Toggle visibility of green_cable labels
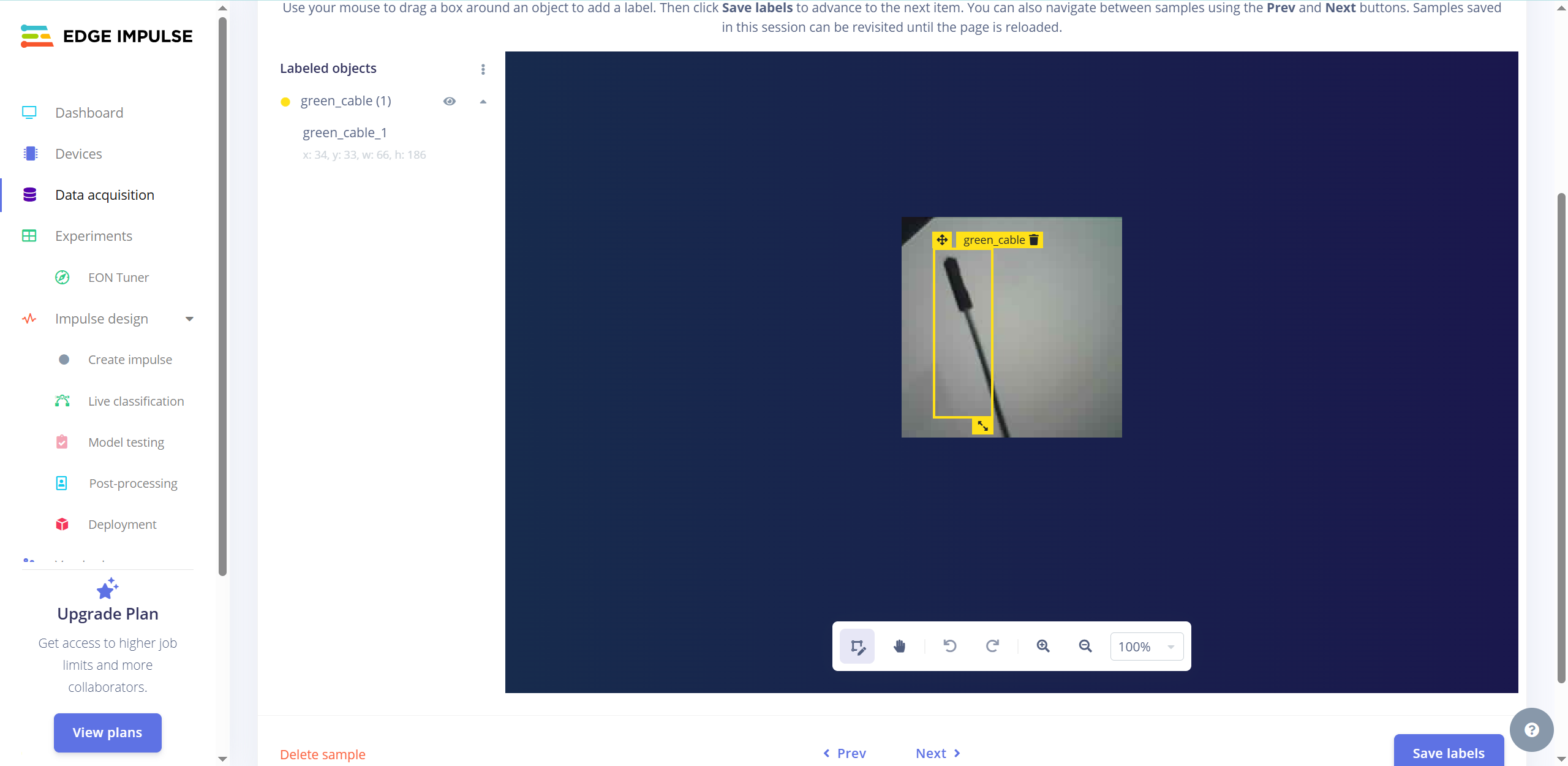This screenshot has height=766, width=1568. click(449, 101)
